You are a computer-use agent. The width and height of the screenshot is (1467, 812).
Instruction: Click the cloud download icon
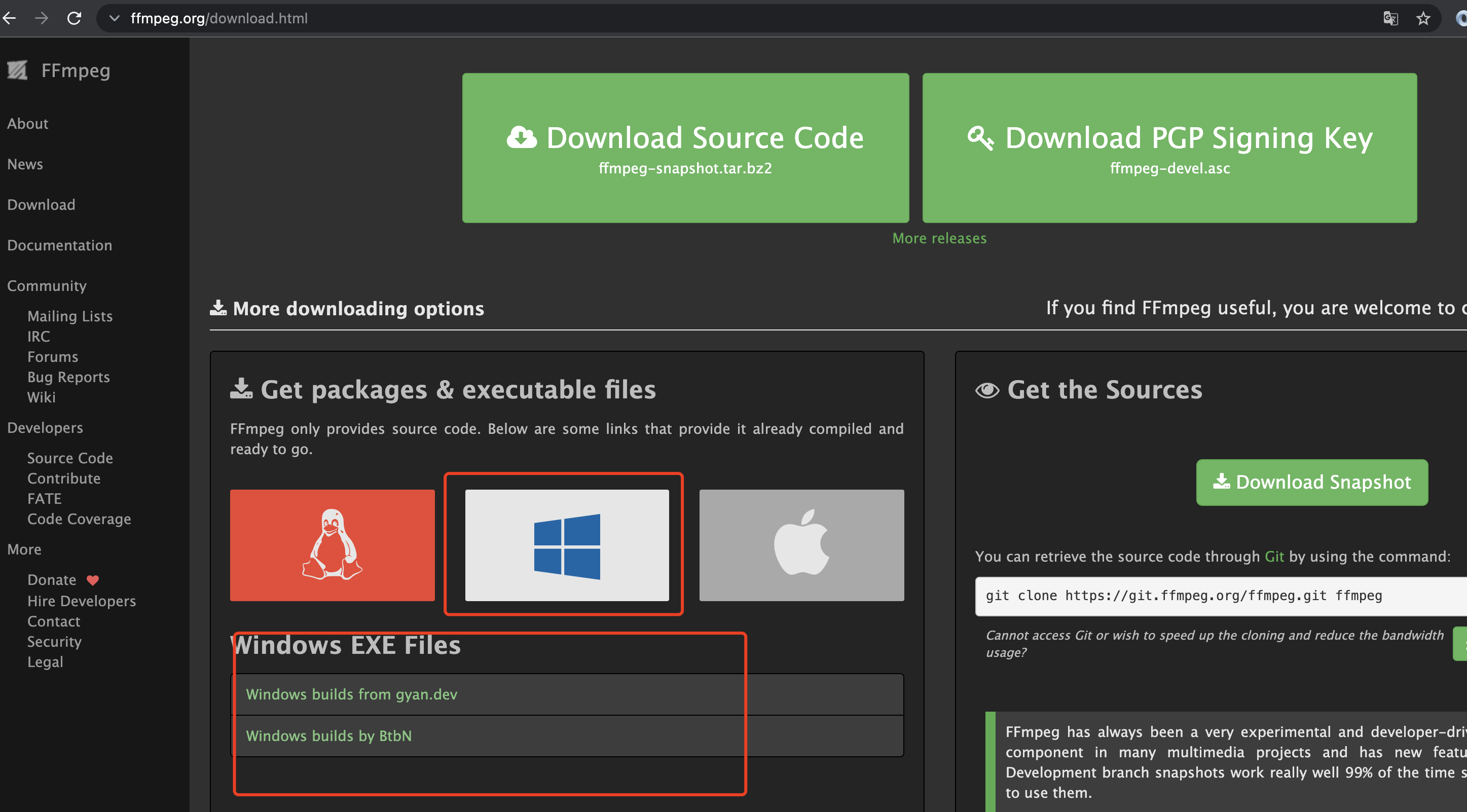click(522, 138)
